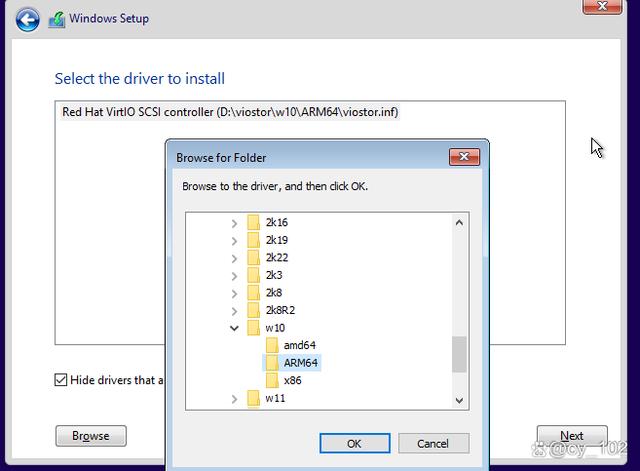The image size is (640, 471).
Task: Click the folder tree scroll up arrow
Action: click(x=459, y=223)
